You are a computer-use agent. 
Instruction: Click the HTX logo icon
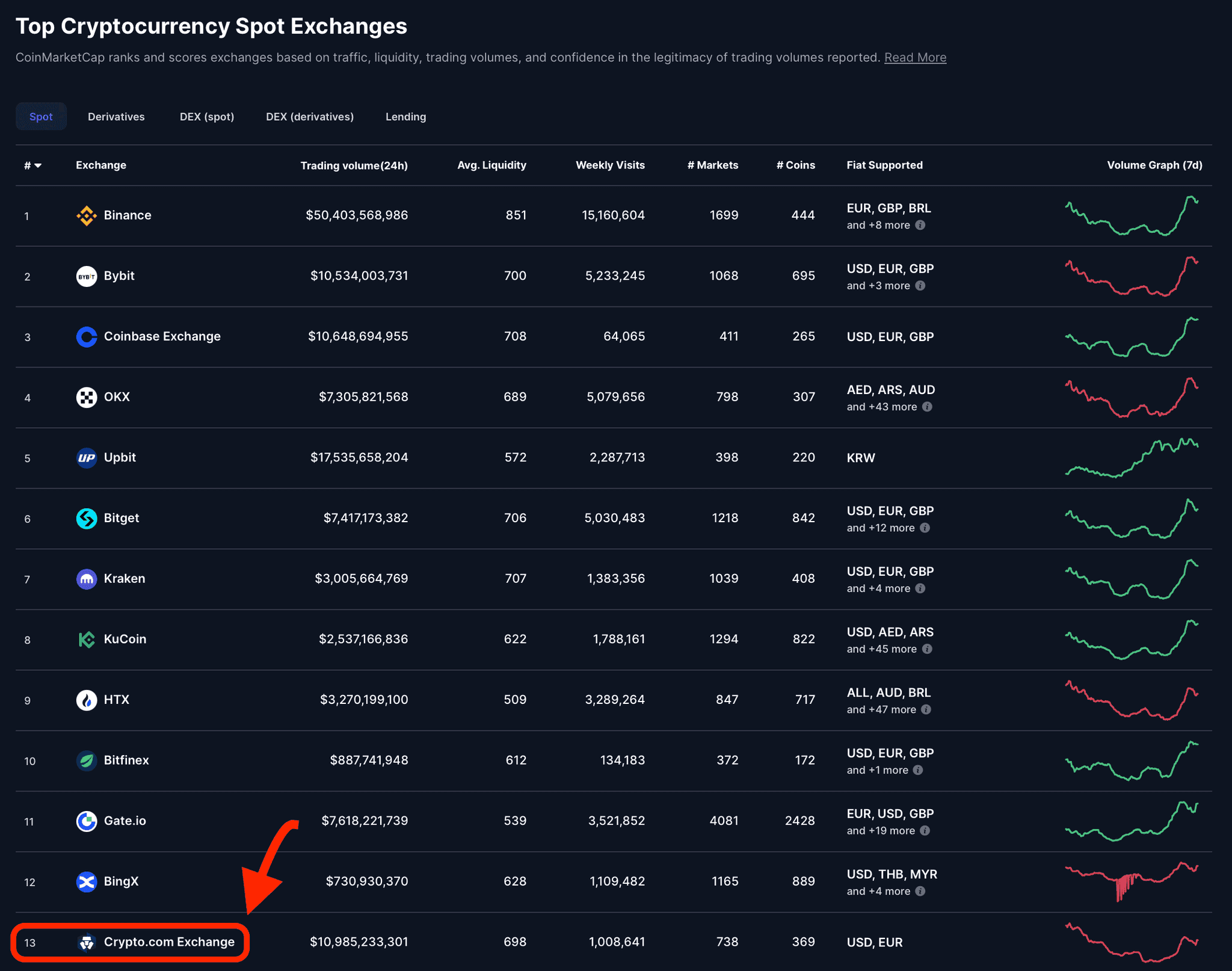coord(87,700)
